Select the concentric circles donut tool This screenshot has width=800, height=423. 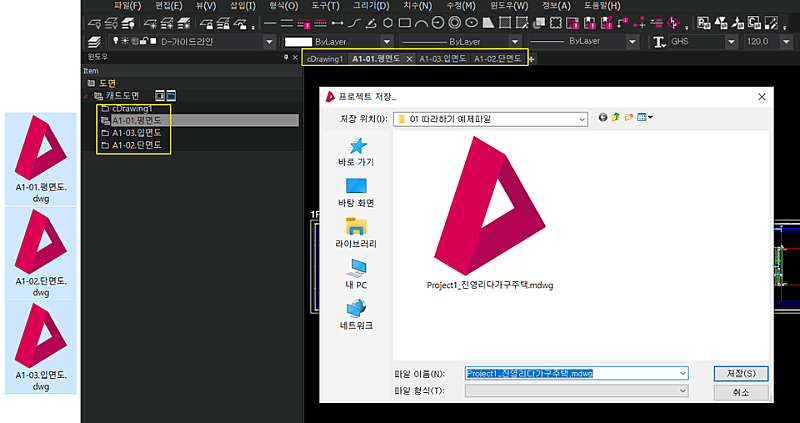(x=455, y=23)
